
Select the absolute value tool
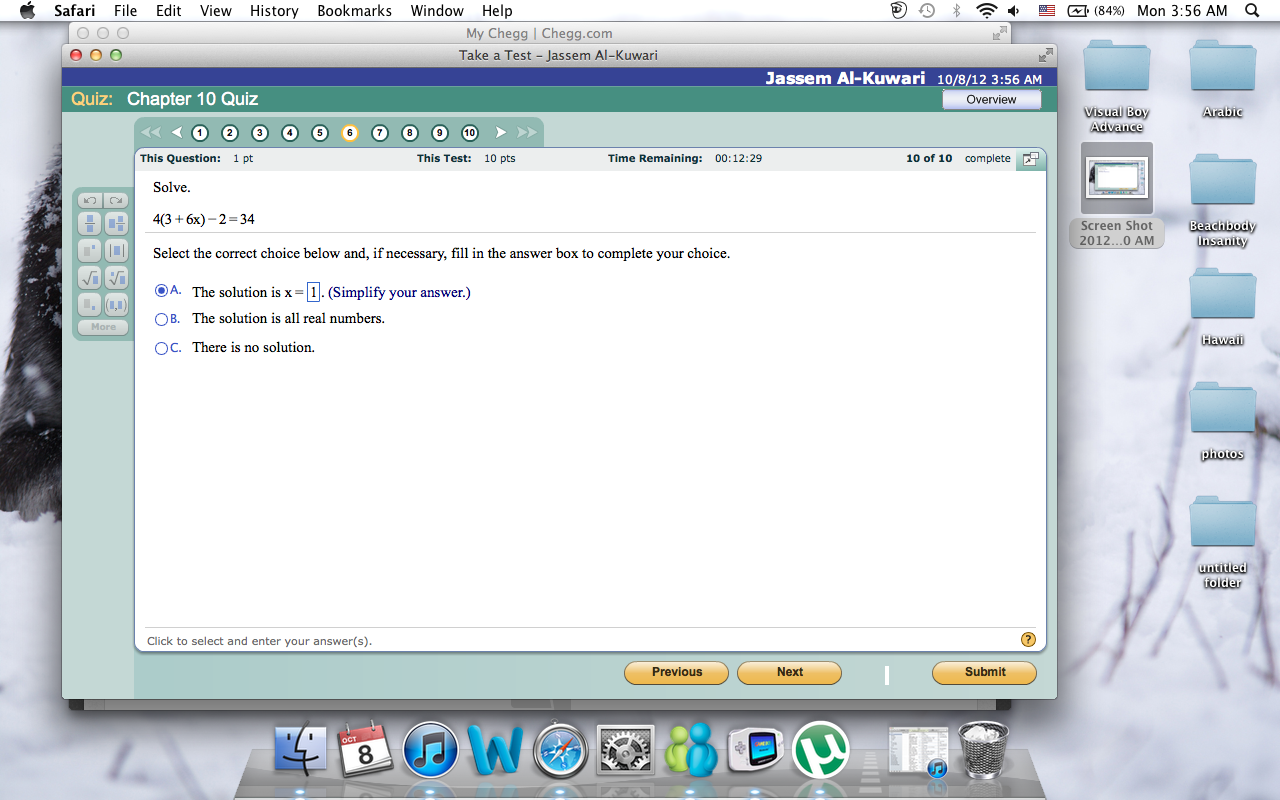pos(117,250)
